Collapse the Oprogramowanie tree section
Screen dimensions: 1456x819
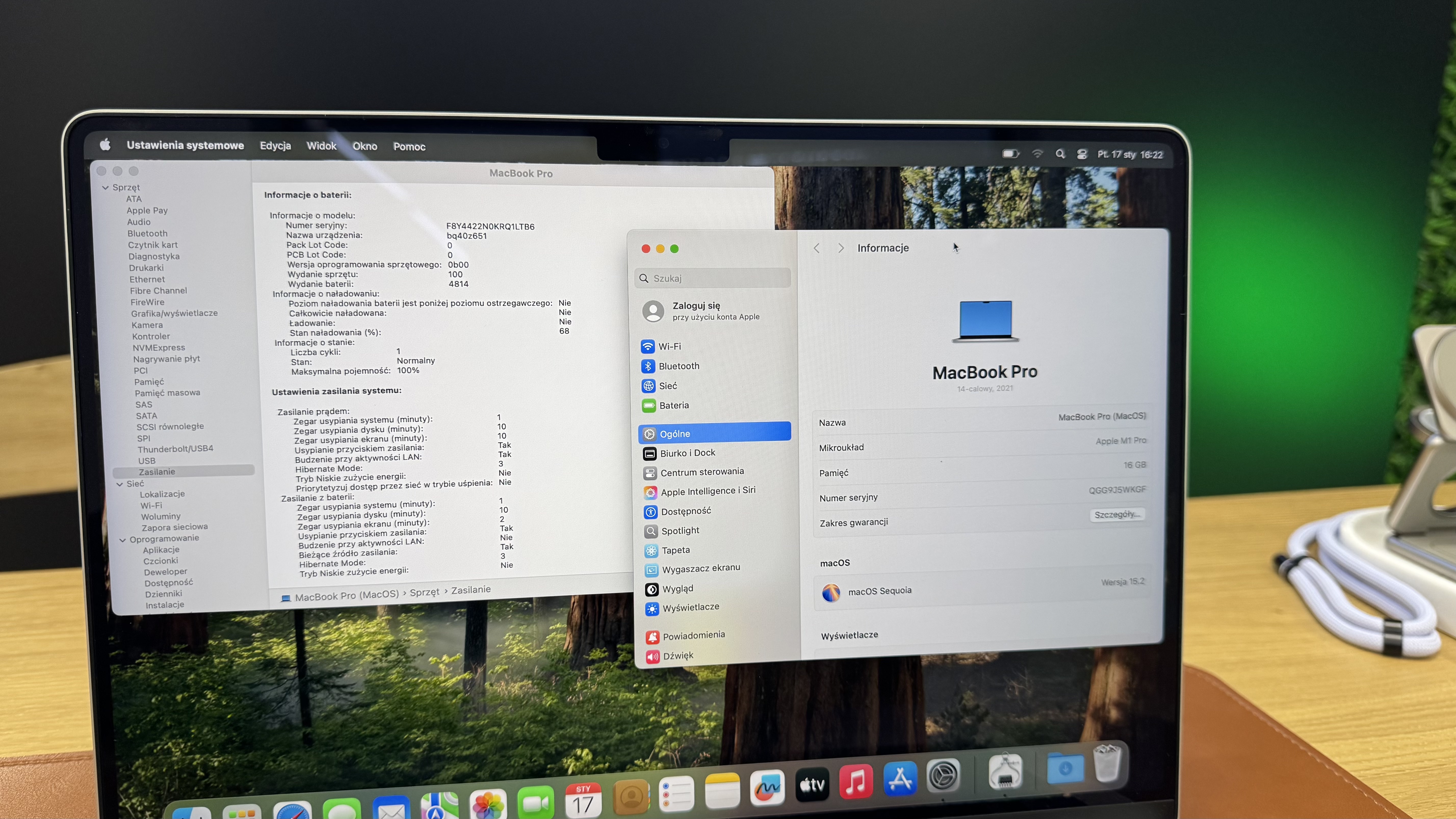click(123, 540)
